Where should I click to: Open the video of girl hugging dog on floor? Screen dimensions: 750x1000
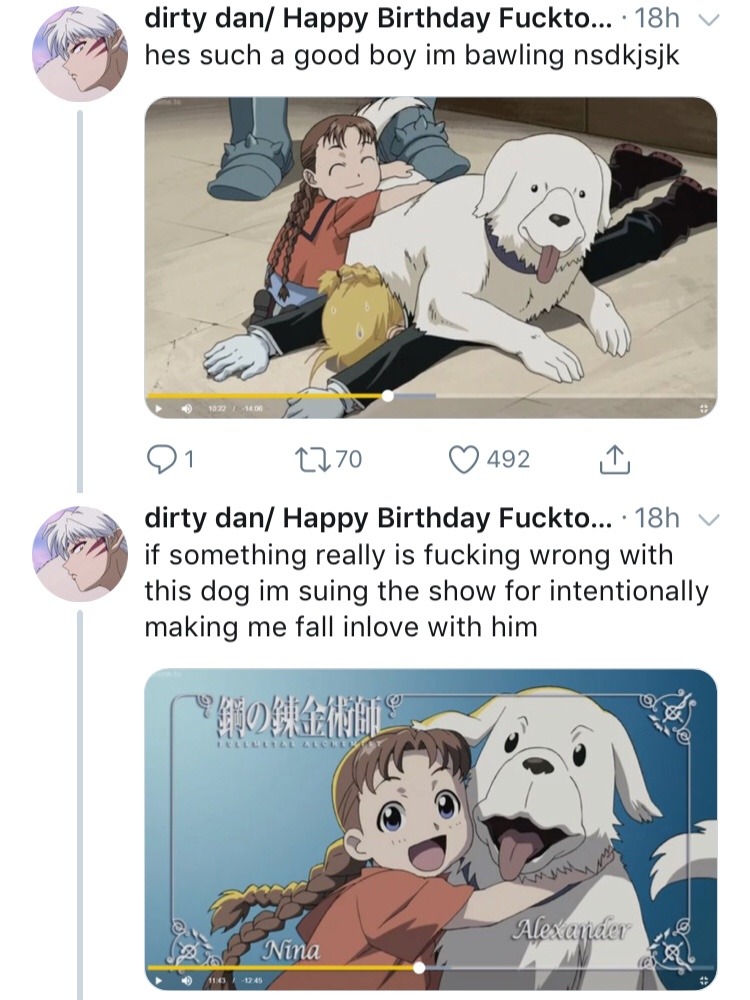430,250
